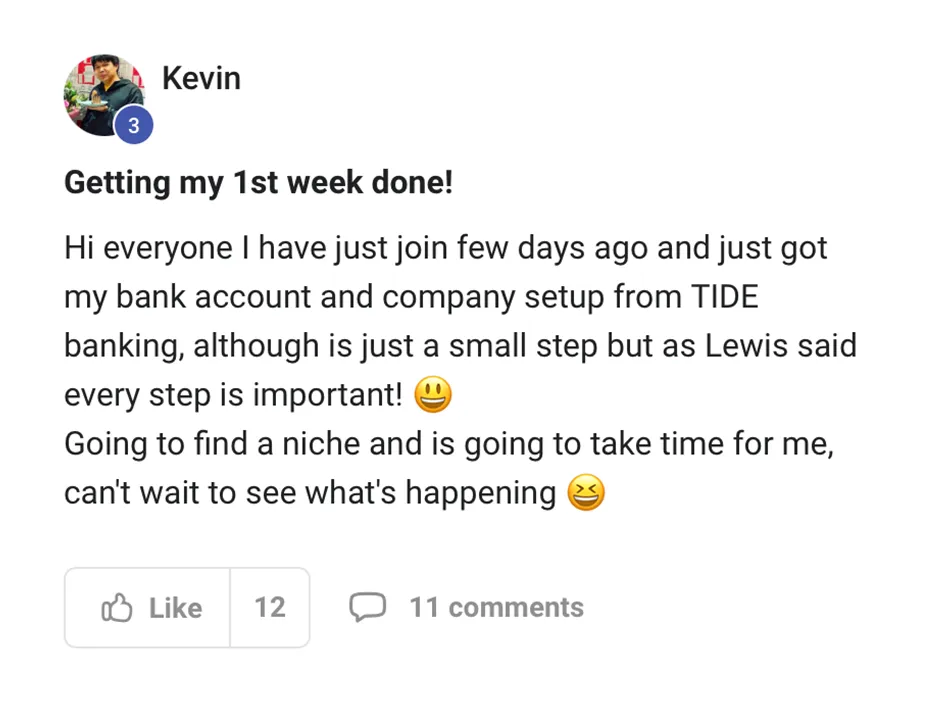The height and width of the screenshot is (720, 925).
Task: View the 11 comments
Action: pyautogui.click(x=496, y=607)
